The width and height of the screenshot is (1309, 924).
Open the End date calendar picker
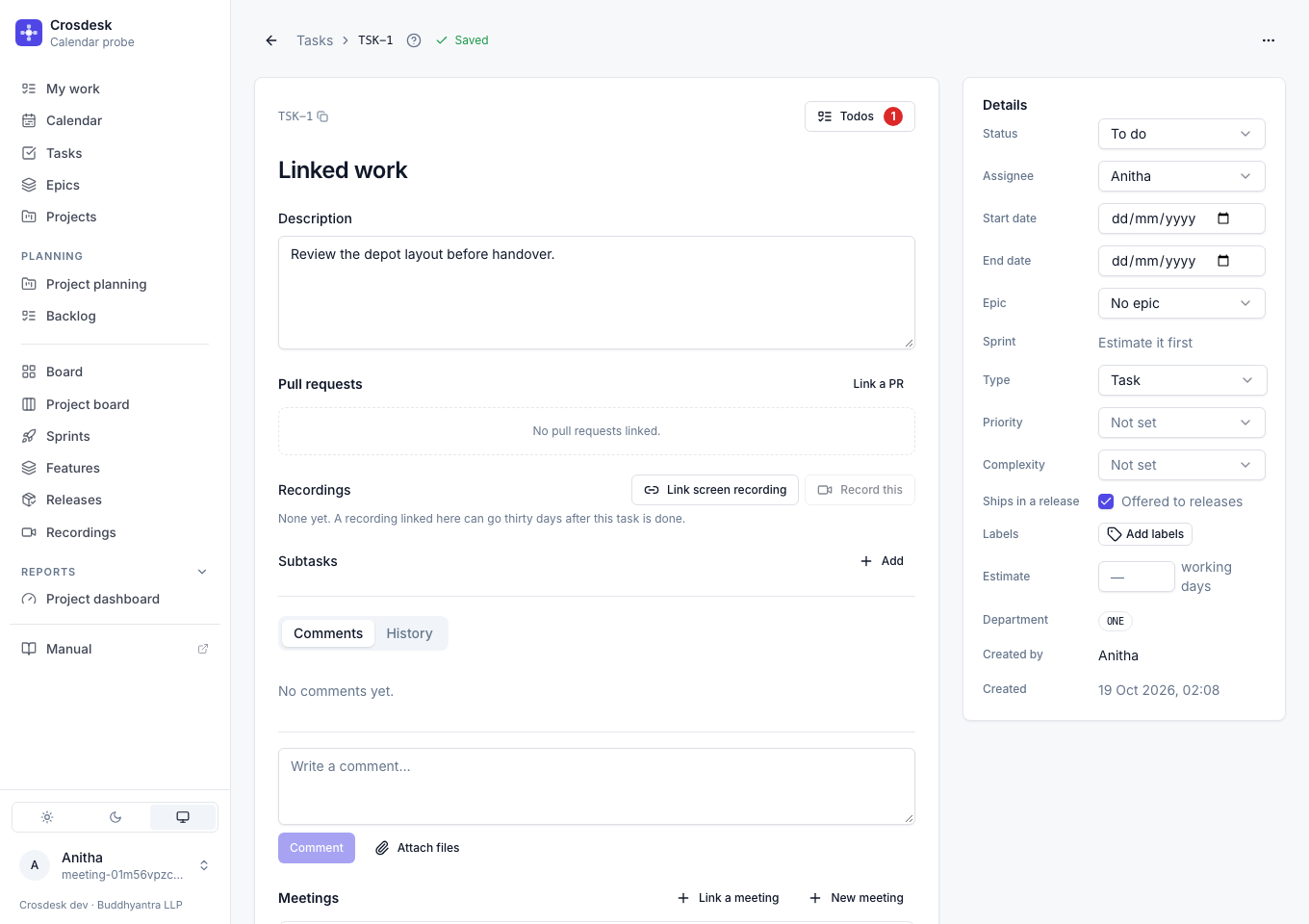point(1223,261)
